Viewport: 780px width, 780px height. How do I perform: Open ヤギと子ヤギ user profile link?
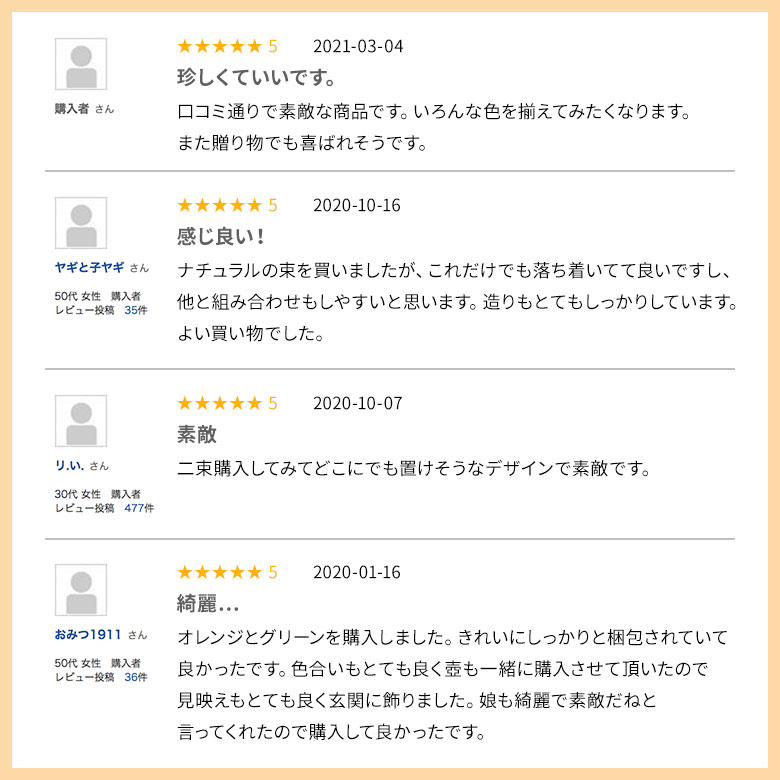[90, 268]
